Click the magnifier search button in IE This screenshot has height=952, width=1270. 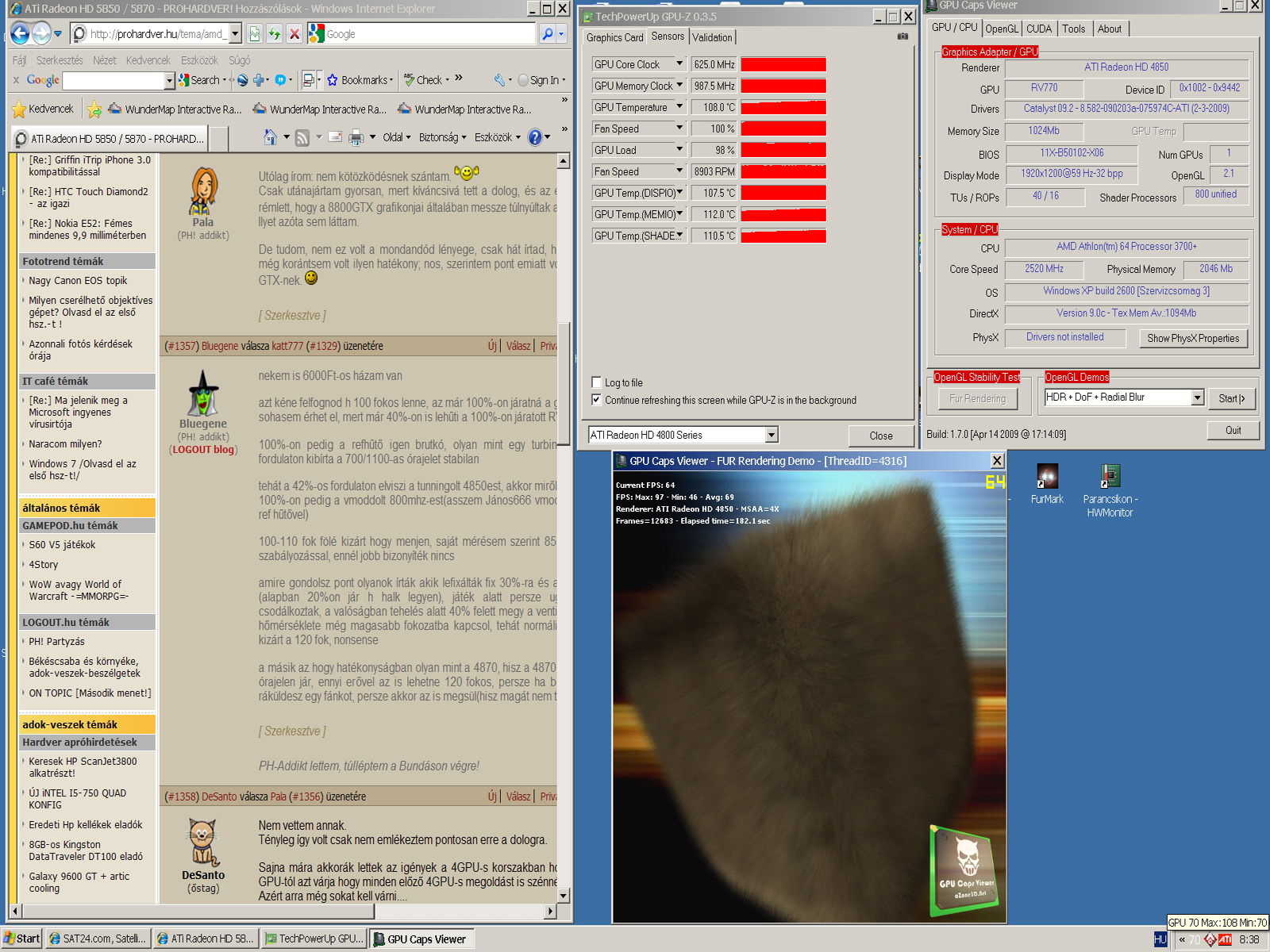point(547,33)
